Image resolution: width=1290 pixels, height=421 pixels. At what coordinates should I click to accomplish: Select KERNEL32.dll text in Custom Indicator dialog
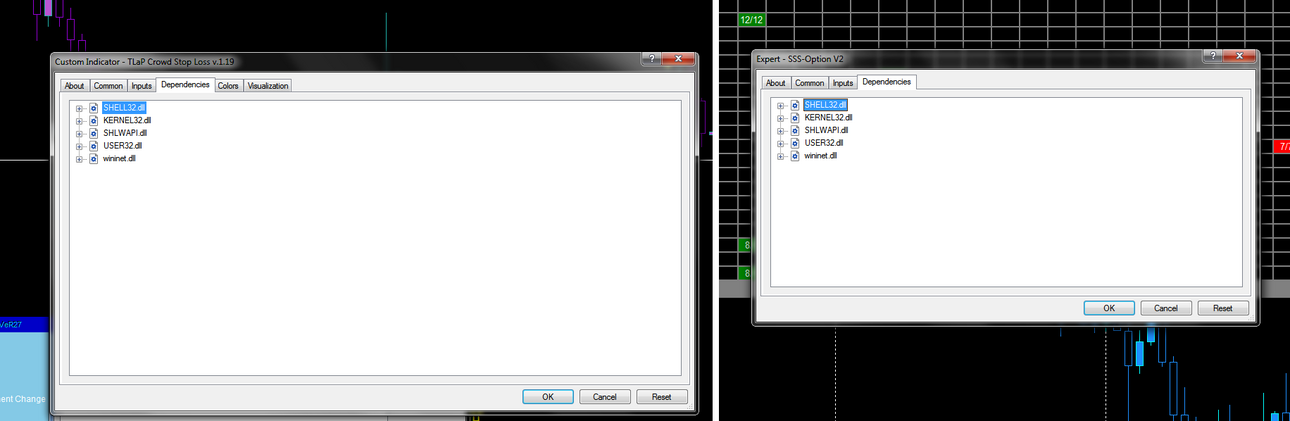coord(127,120)
